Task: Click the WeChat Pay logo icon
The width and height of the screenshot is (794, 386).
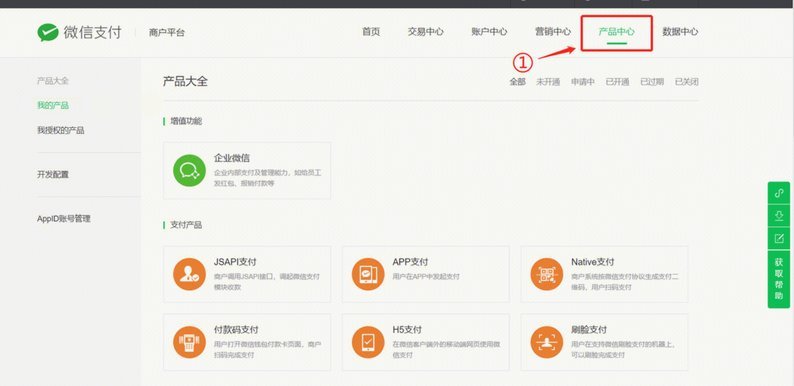Action: [x=48, y=32]
